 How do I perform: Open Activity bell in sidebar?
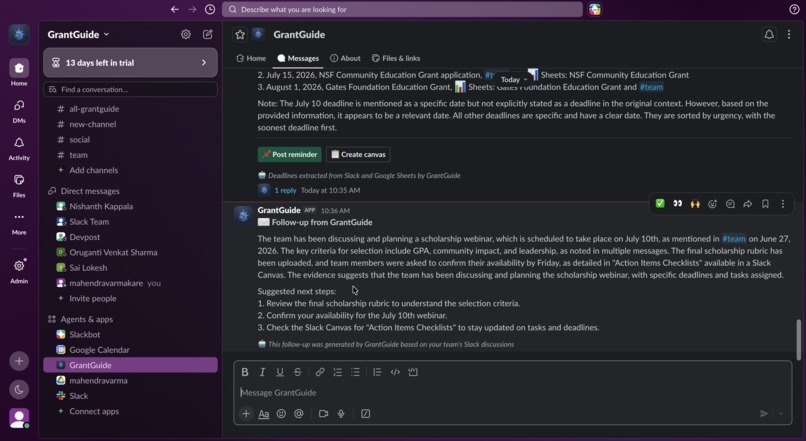click(x=19, y=142)
